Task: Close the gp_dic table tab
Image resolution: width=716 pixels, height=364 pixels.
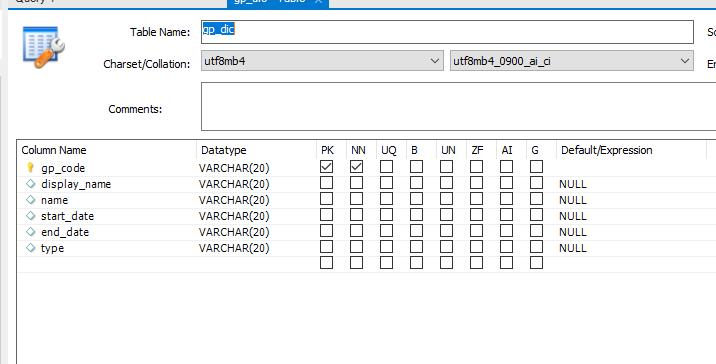Action: 319,1
